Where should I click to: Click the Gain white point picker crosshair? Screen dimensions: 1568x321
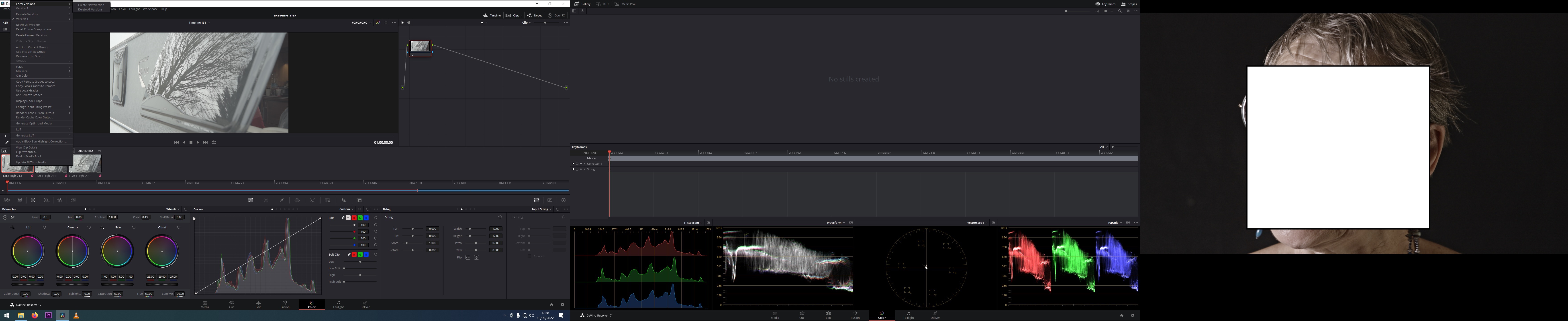coord(102,227)
